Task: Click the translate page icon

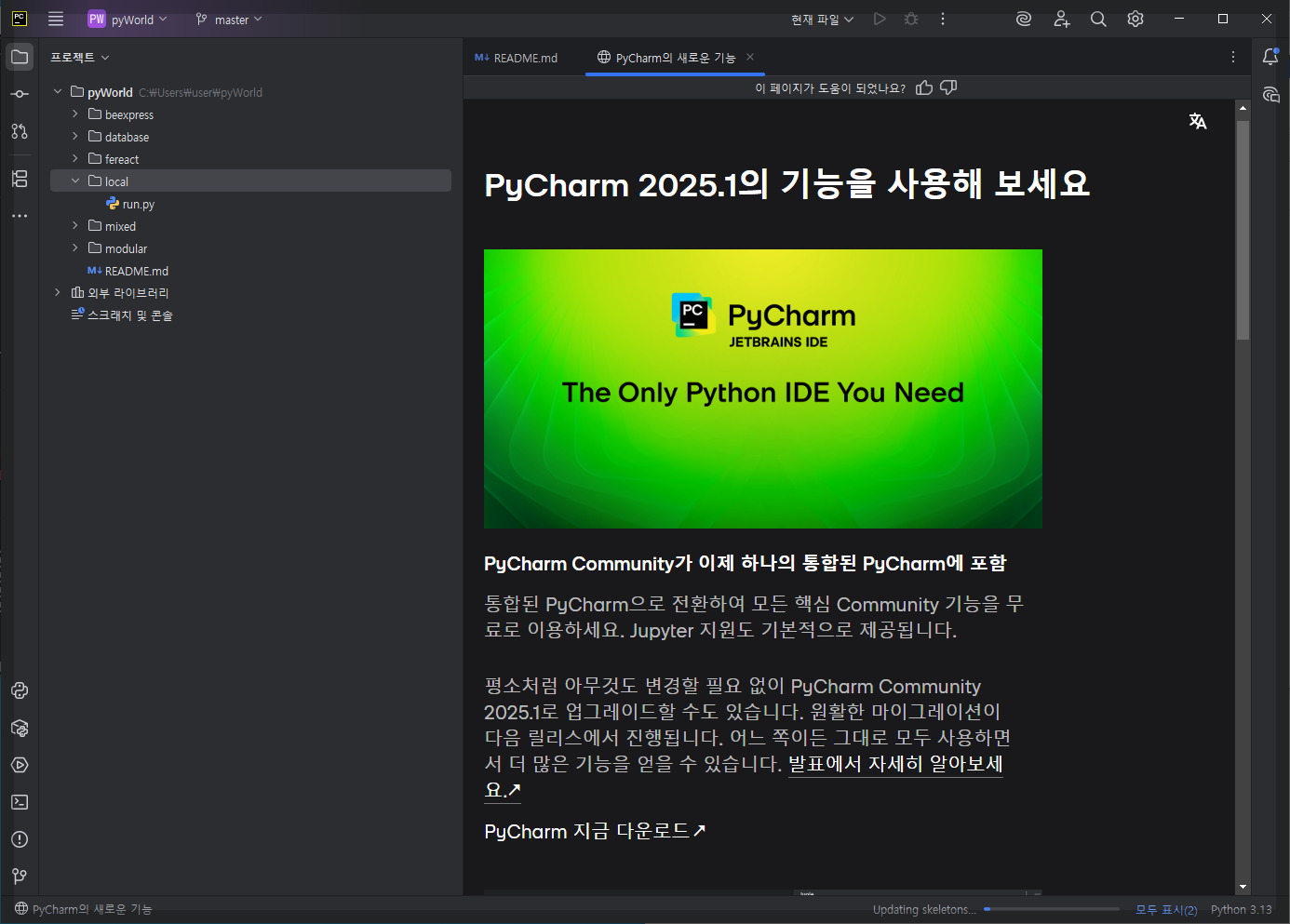Action: click(x=1198, y=121)
